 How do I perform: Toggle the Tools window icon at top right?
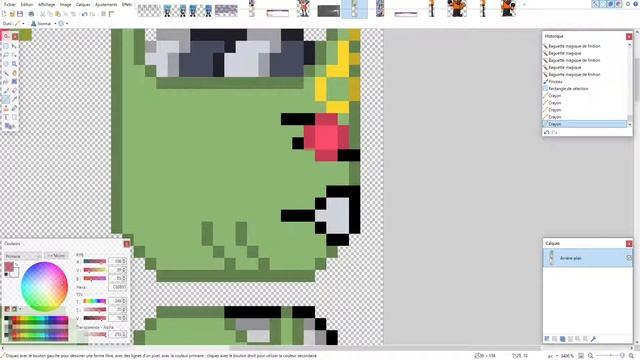[x=596, y=4]
